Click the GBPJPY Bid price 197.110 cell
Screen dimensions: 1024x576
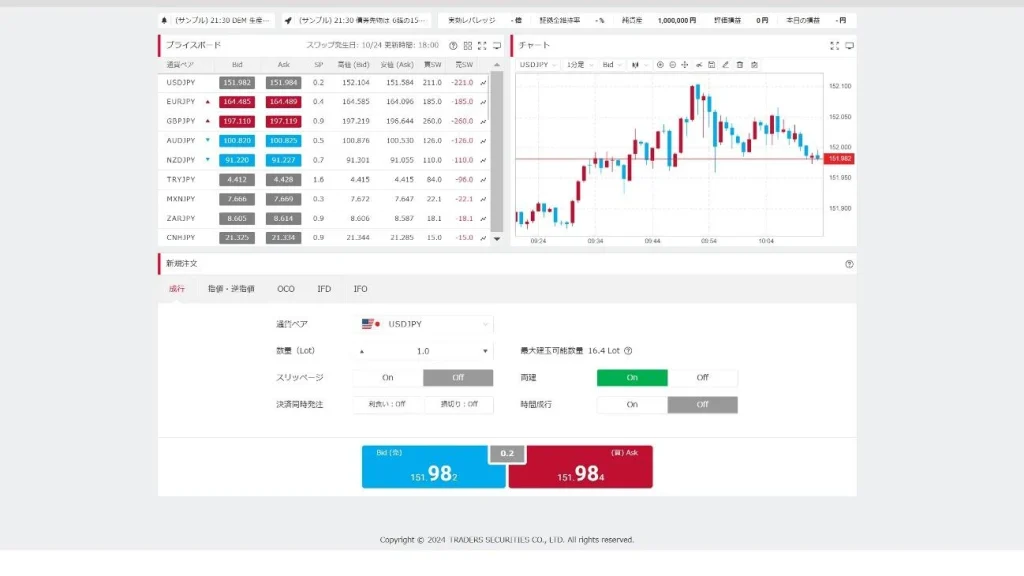[237, 121]
